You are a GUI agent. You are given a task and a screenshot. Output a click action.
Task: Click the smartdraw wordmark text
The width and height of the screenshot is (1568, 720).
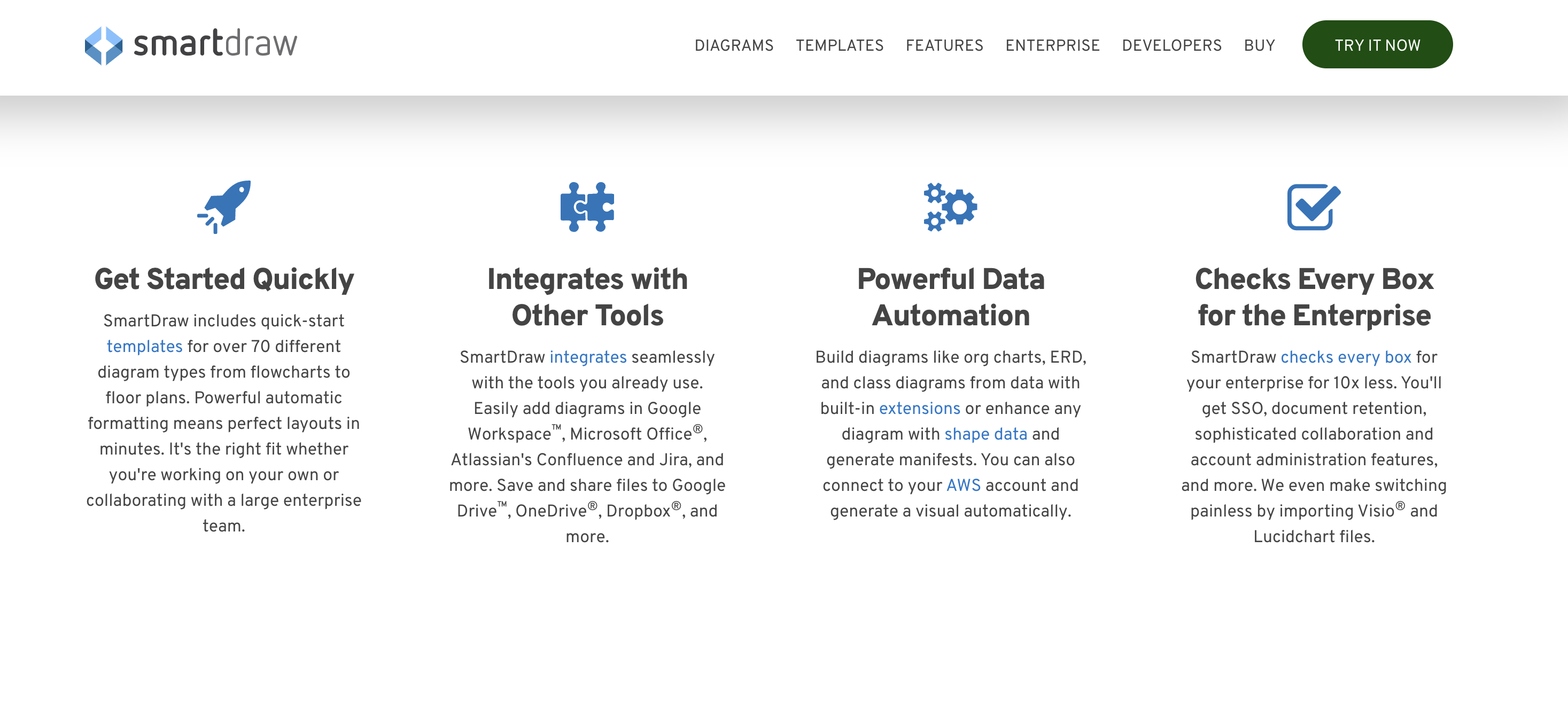215,44
